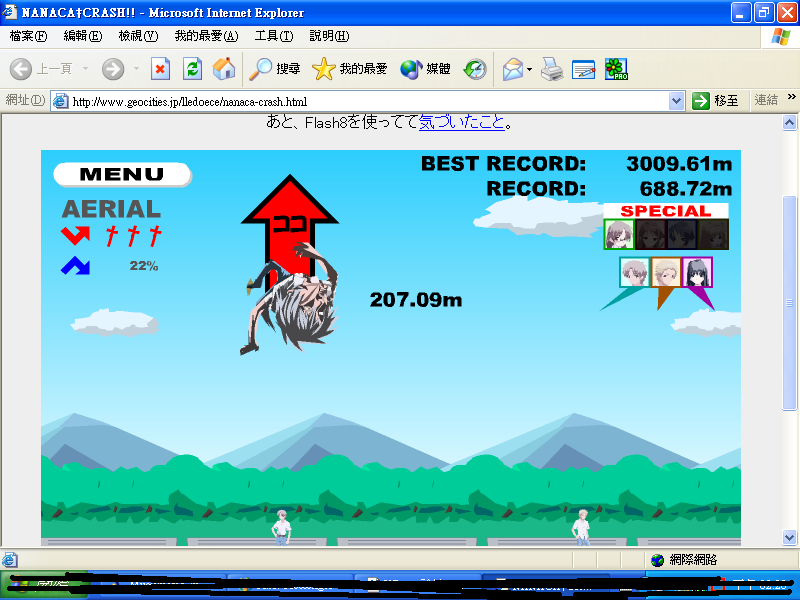Screen dimensions: 800x600
Task: Click the 網址(D) address label
Action: point(26,100)
